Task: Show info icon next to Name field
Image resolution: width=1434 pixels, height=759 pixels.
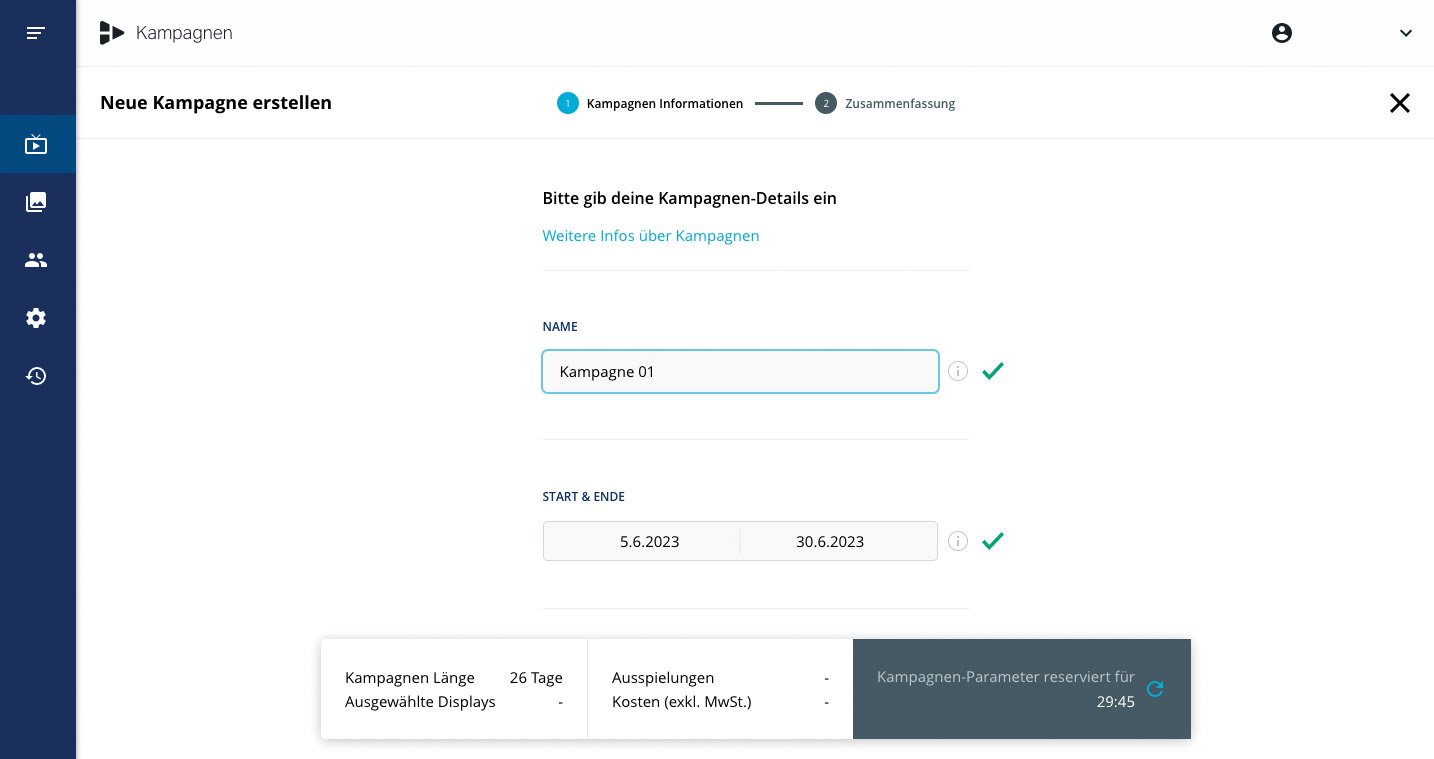Action: click(958, 371)
